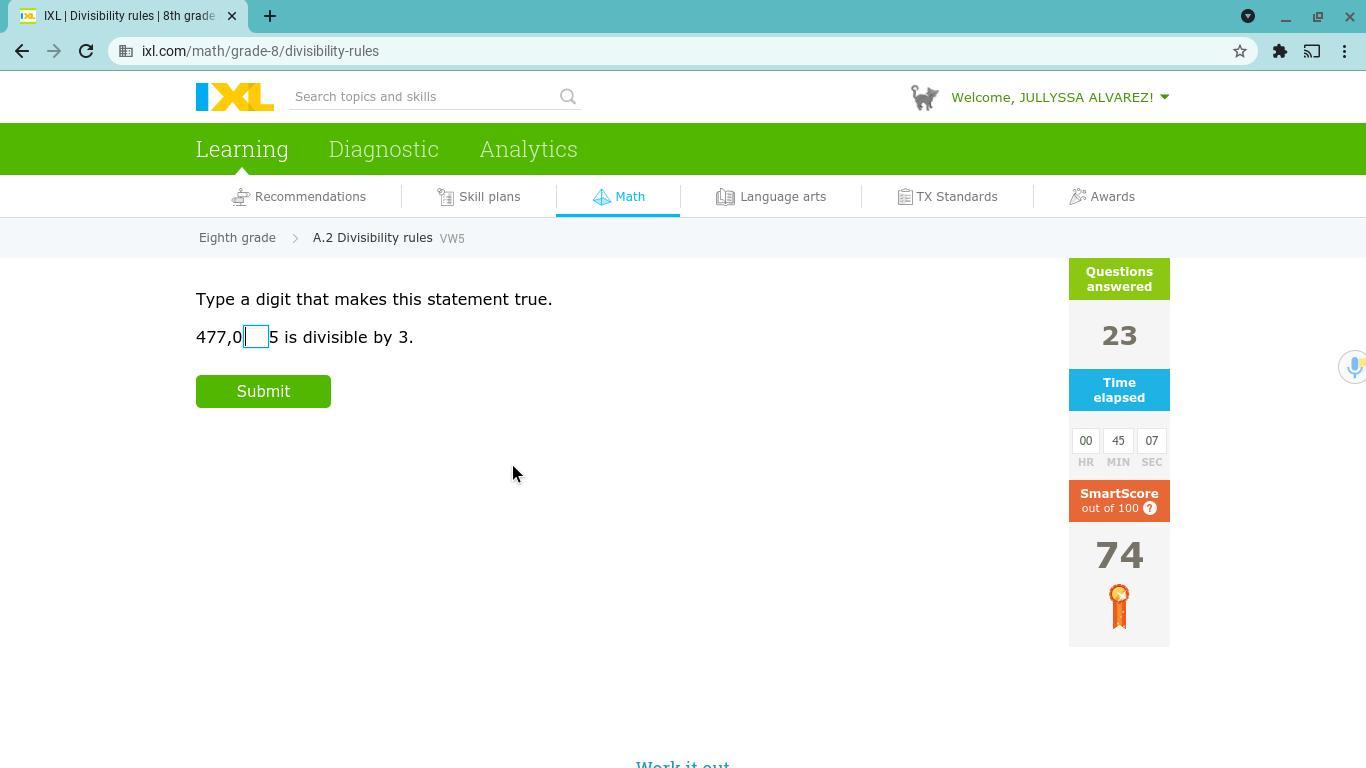
Task: Click the missing digit answer box
Action: 256,337
